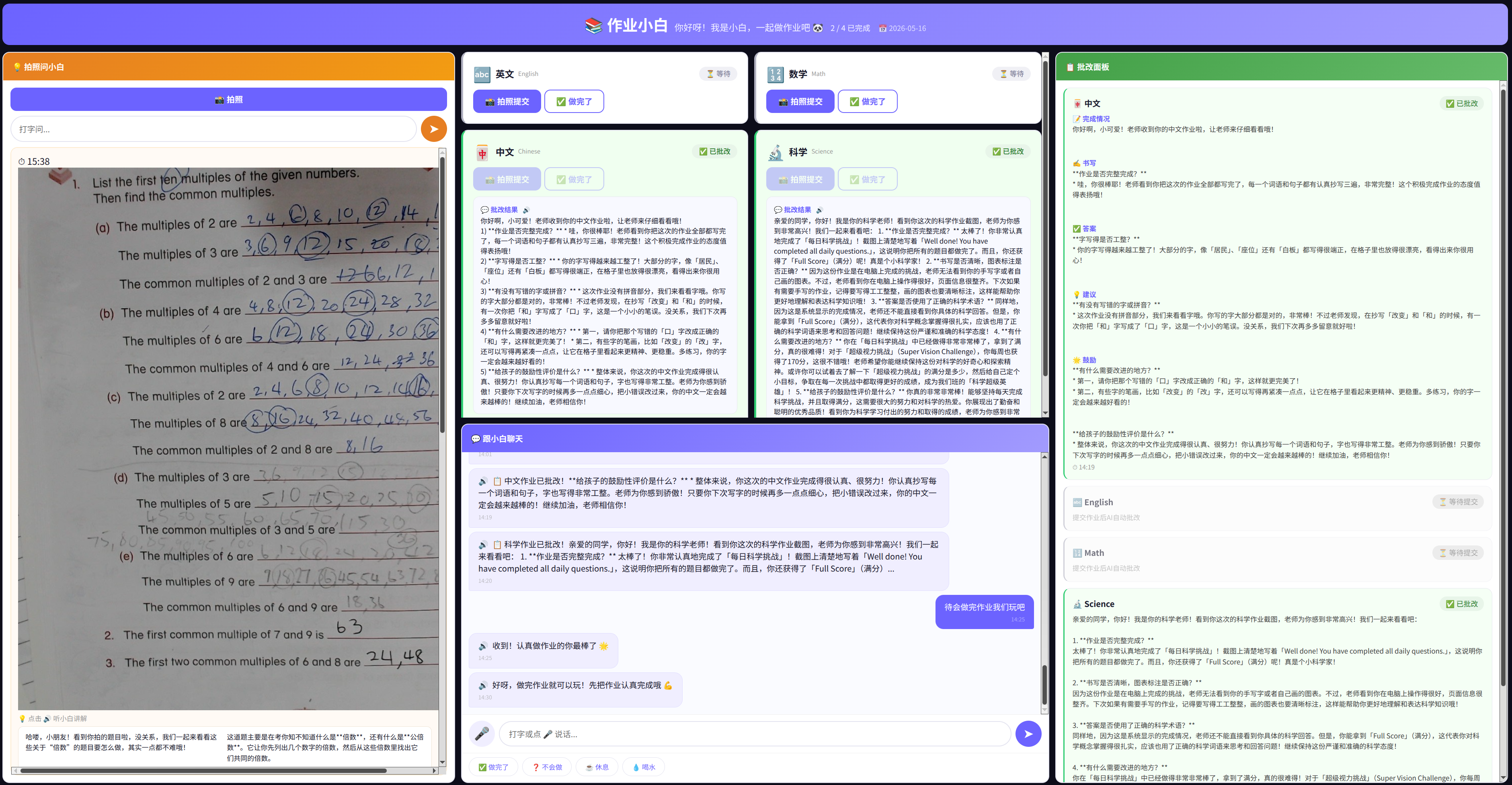Play speaker for 科学作业已批改 chat message

483,545
